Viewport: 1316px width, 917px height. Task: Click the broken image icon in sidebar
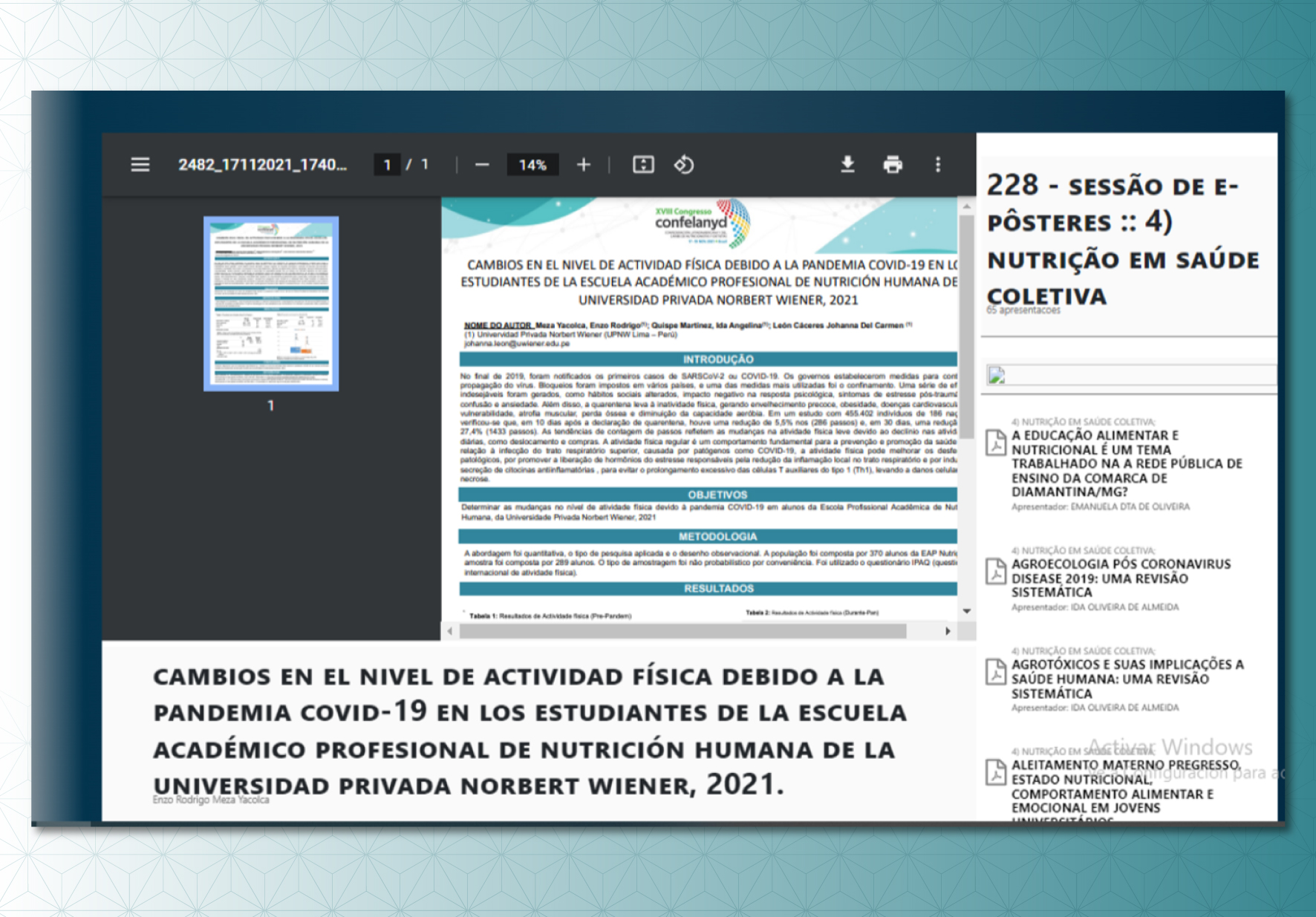pos(997,376)
